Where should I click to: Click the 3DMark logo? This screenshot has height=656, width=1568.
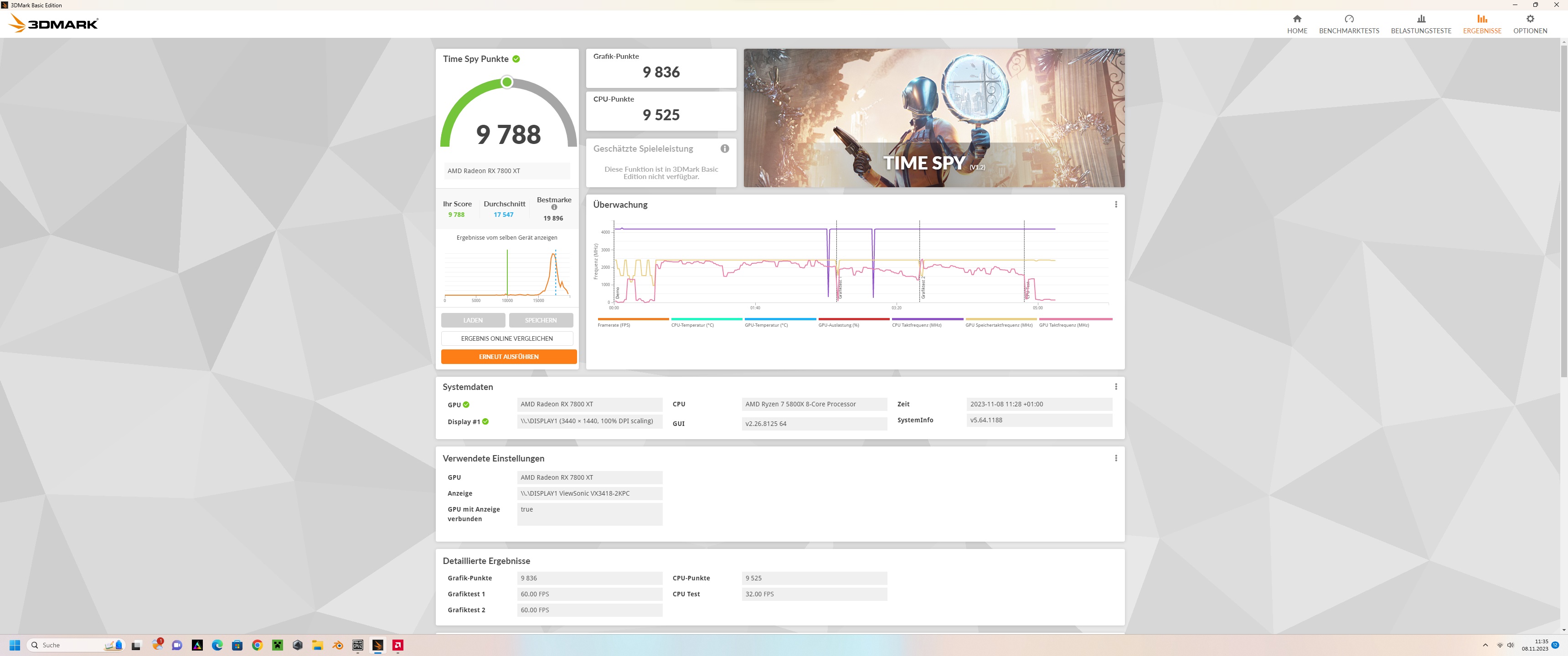click(54, 24)
